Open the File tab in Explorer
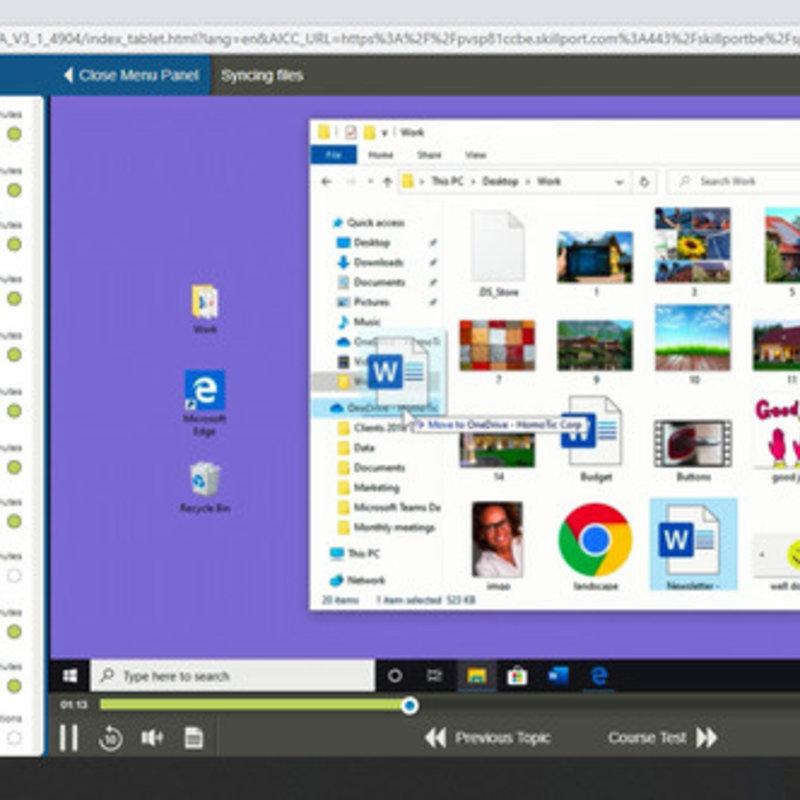 coord(334,155)
